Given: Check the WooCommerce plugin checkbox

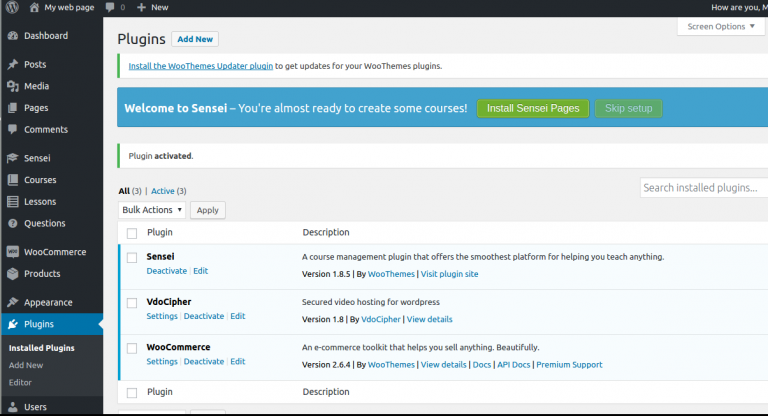Looking at the screenshot, I should [x=132, y=348].
